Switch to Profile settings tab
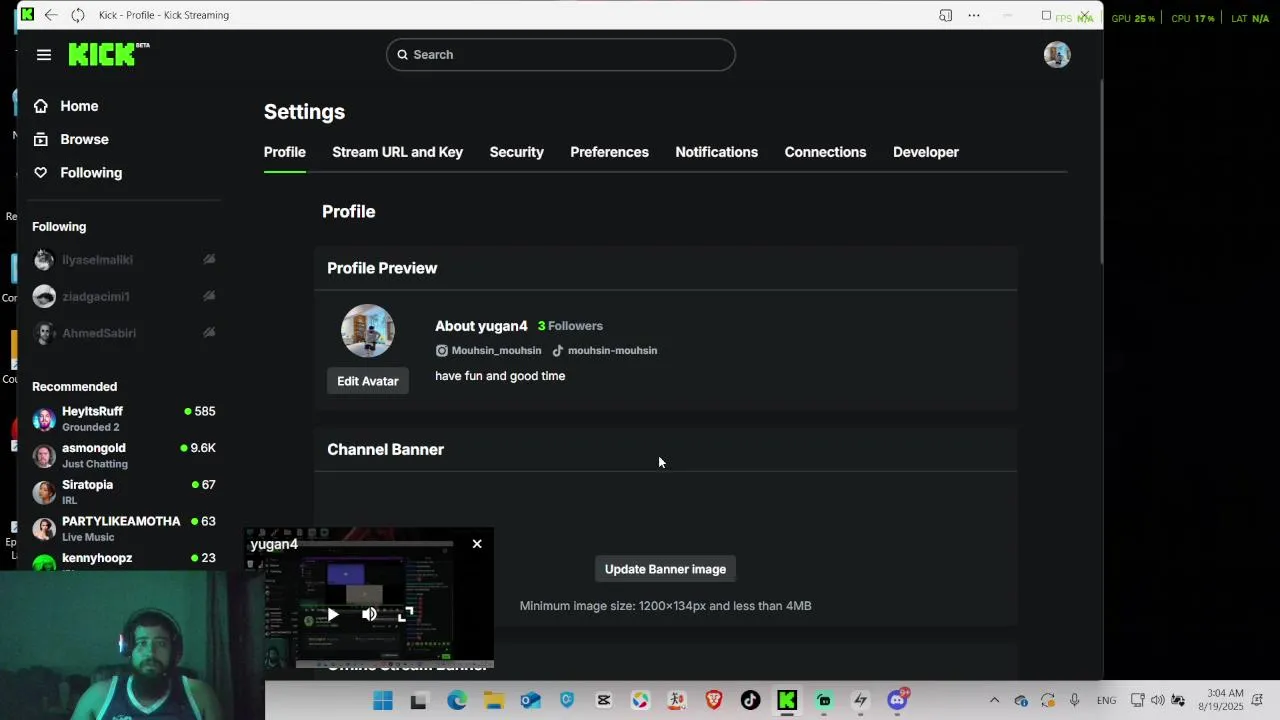This screenshot has height=720, width=1280. pos(285,152)
